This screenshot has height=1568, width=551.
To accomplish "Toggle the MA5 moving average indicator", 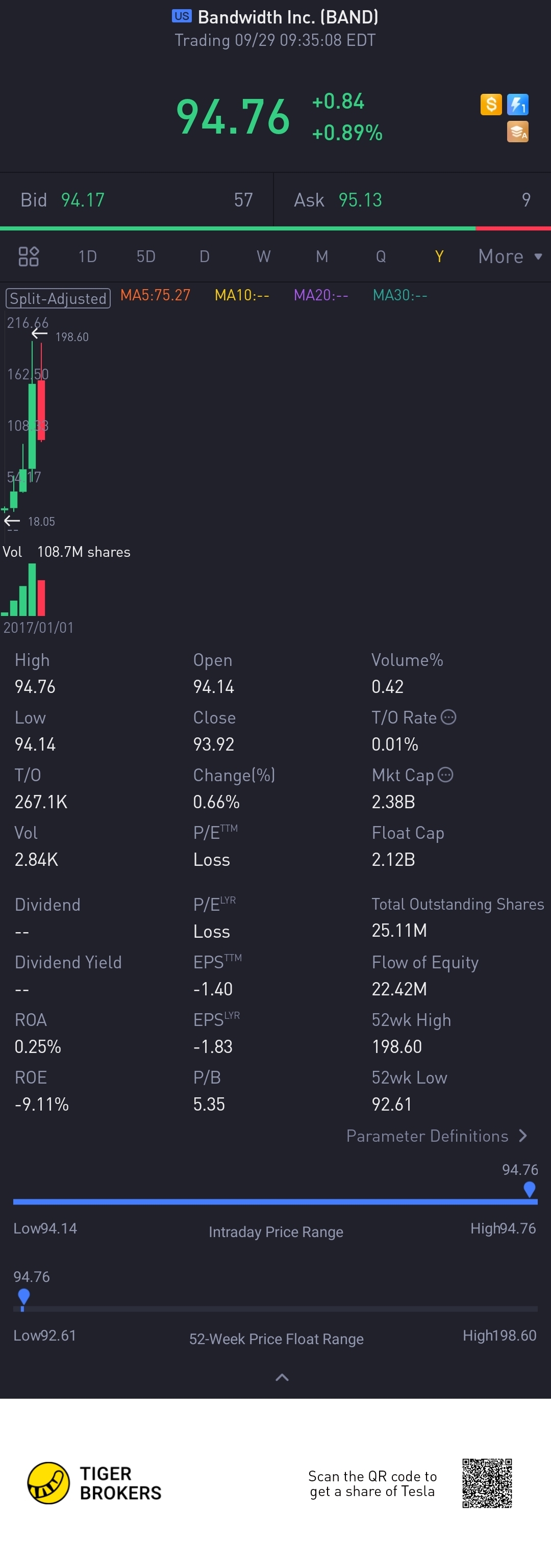I will pyautogui.click(x=155, y=295).
